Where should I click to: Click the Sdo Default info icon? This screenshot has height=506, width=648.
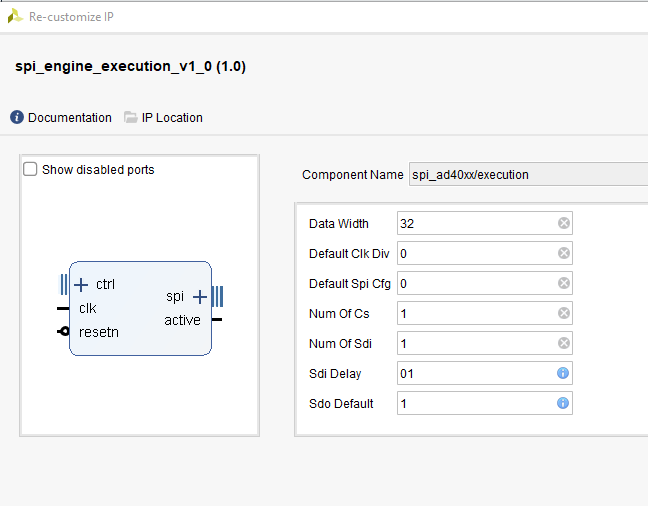(564, 404)
